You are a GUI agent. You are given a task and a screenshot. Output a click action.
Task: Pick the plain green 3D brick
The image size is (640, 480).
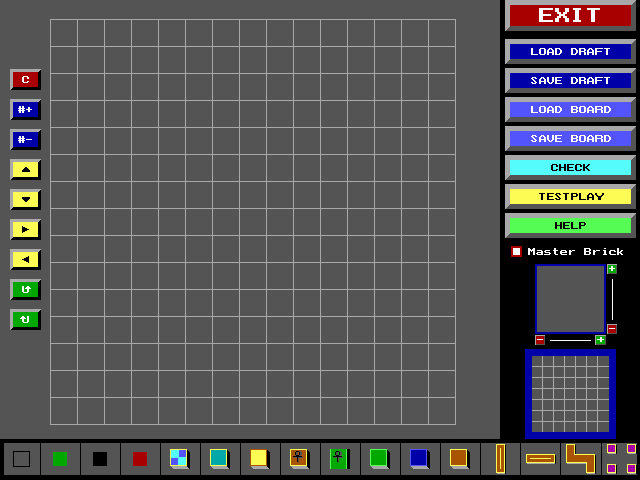tap(379, 458)
